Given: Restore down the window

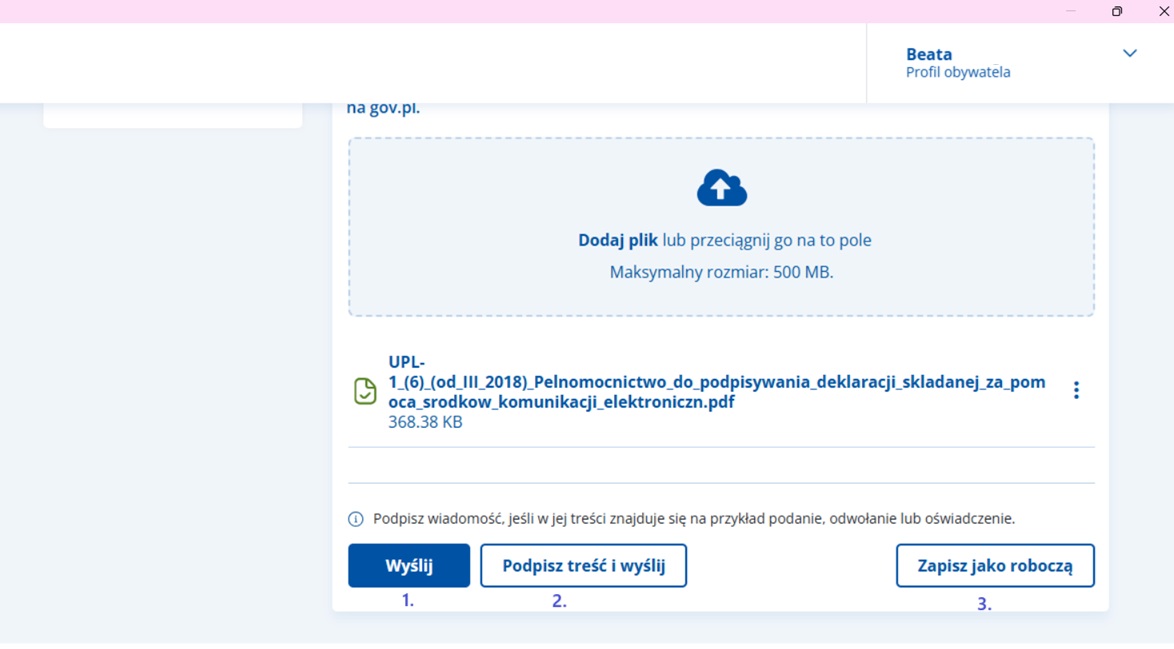Looking at the screenshot, I should (1117, 11).
